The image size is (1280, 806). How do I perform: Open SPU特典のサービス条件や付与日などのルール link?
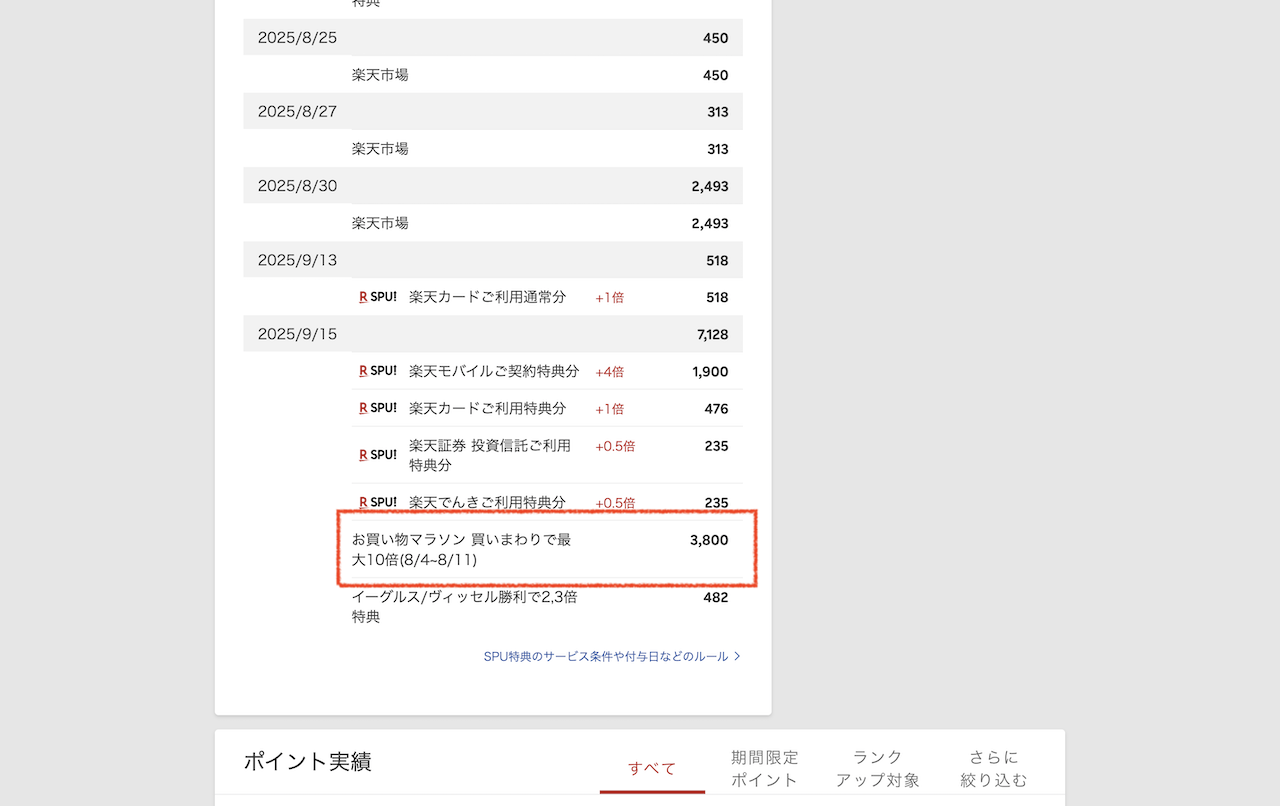point(606,657)
